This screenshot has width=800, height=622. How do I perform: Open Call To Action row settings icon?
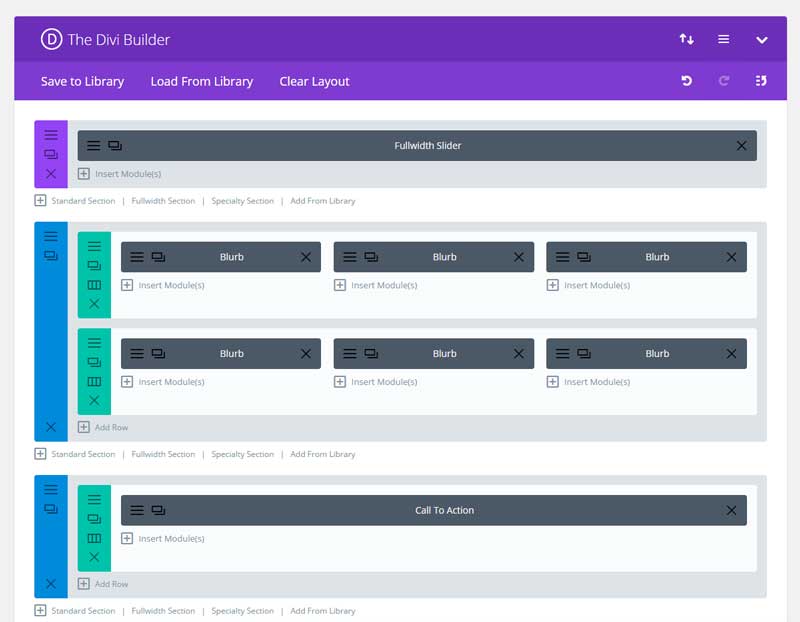(x=94, y=499)
